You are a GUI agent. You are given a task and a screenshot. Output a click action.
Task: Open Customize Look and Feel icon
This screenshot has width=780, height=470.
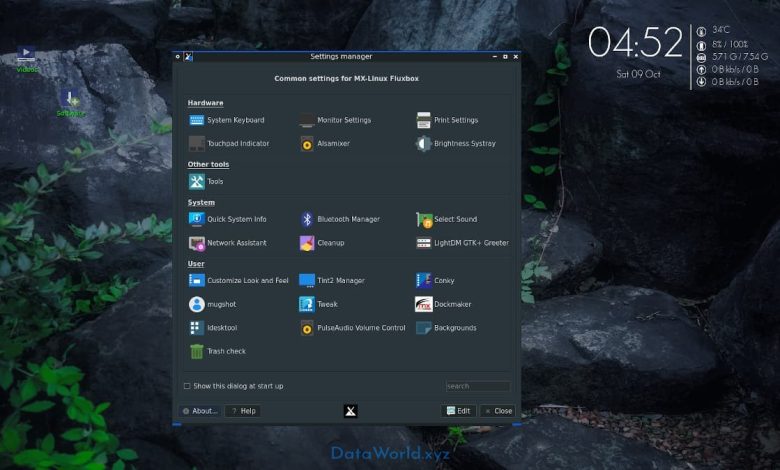pyautogui.click(x=196, y=281)
